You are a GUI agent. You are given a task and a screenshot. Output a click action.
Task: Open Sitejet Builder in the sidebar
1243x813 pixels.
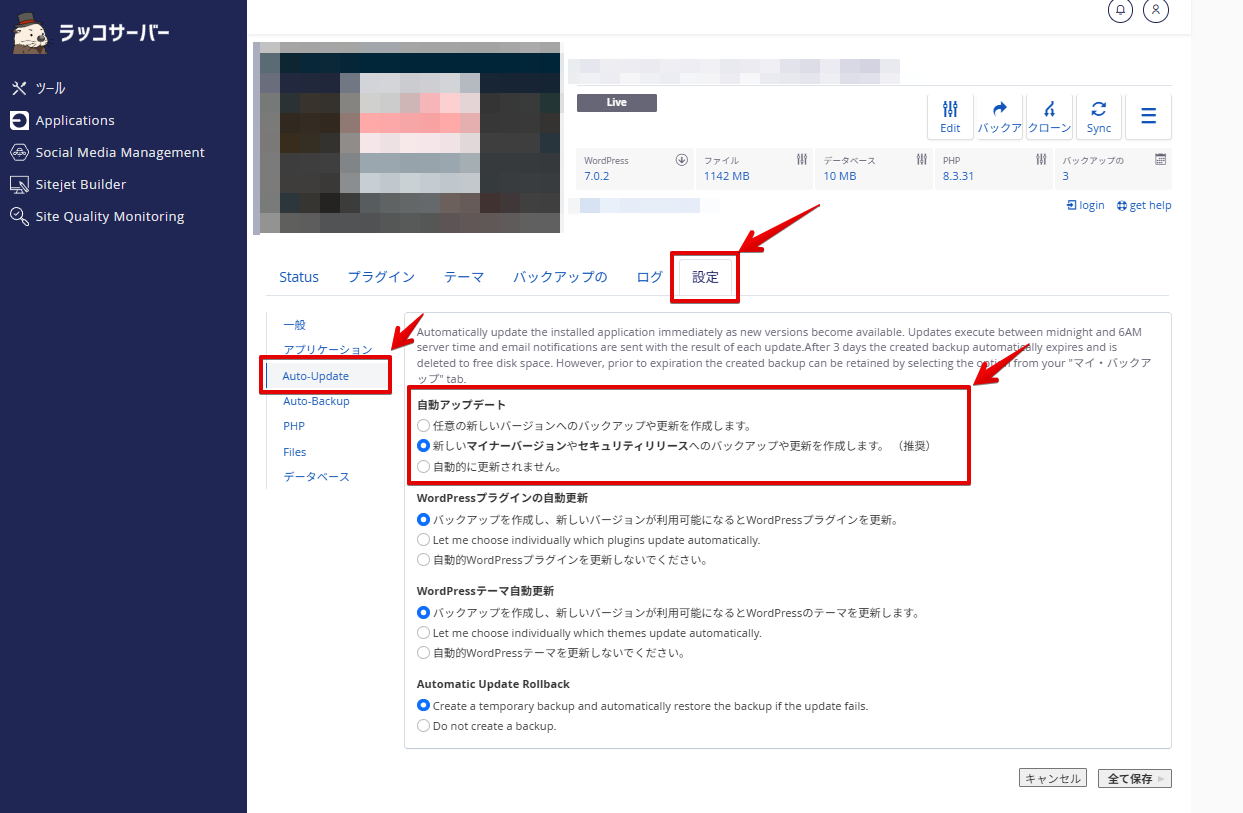(x=81, y=184)
